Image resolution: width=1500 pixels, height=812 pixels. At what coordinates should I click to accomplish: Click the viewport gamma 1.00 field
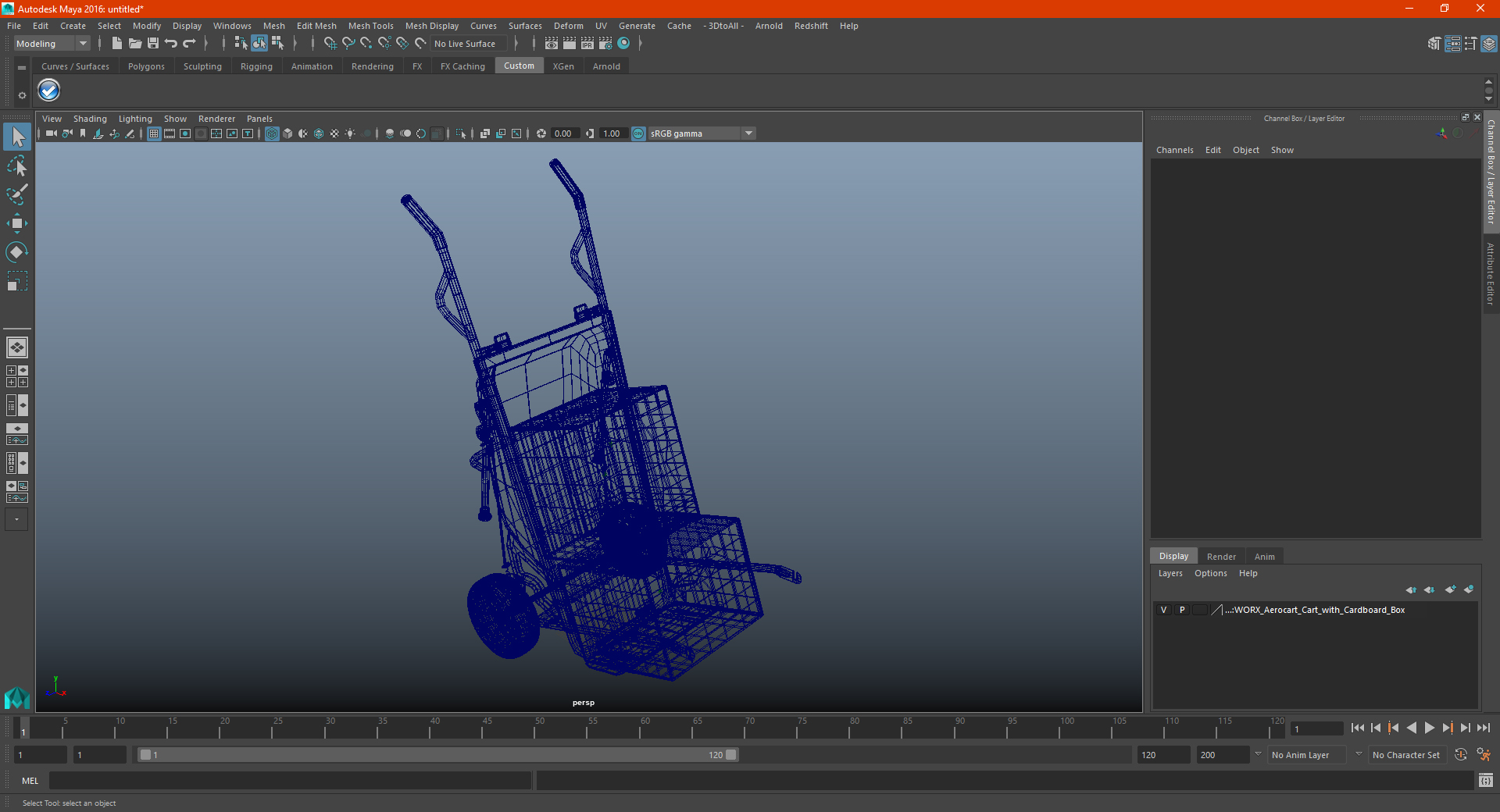pyautogui.click(x=613, y=134)
